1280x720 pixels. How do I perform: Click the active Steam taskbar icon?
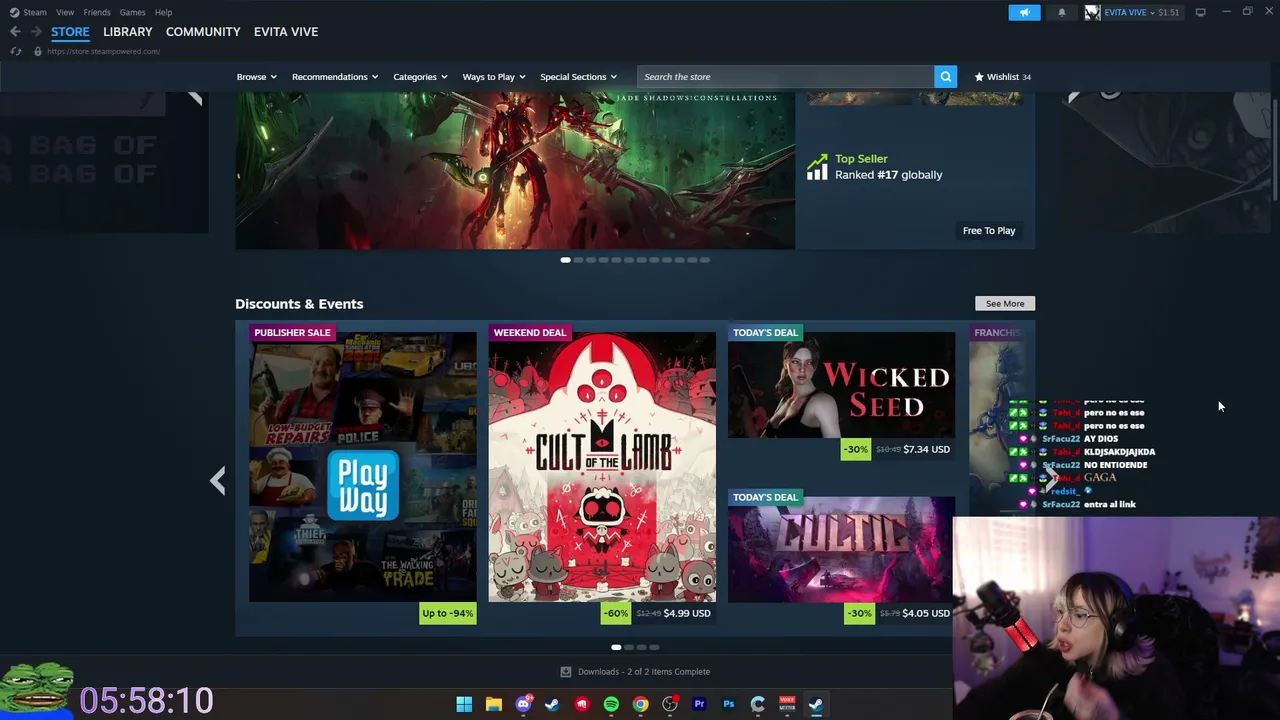[x=816, y=704]
